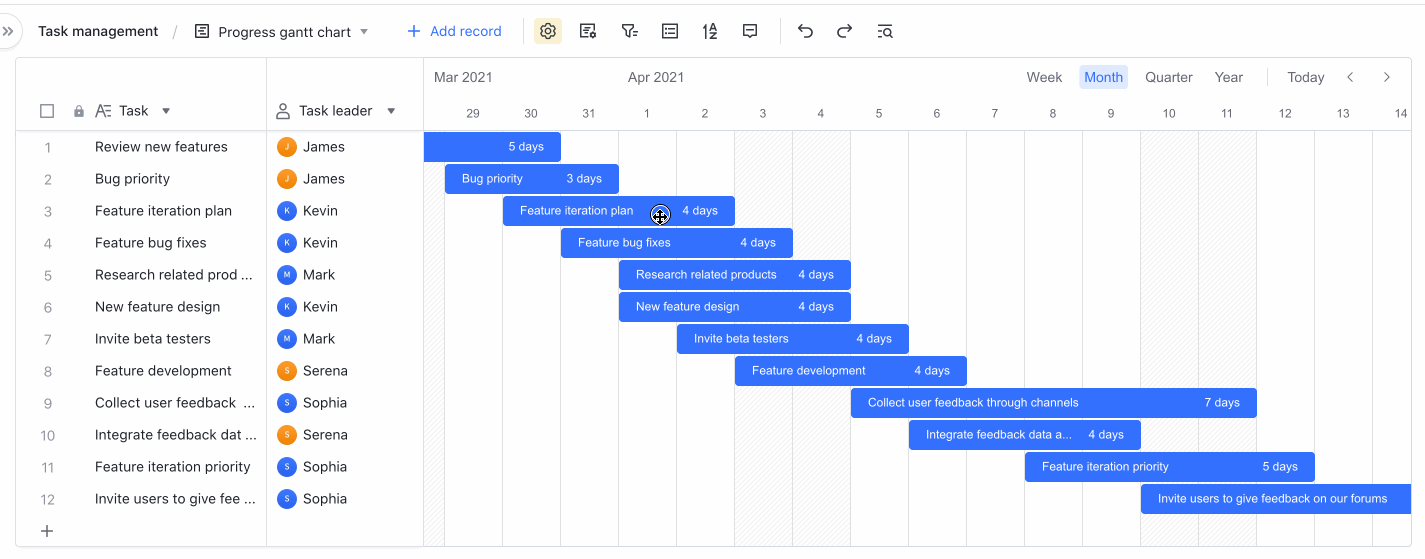Viewport: 1425px width, 559px height.
Task: Undo the last action
Action: pos(805,31)
